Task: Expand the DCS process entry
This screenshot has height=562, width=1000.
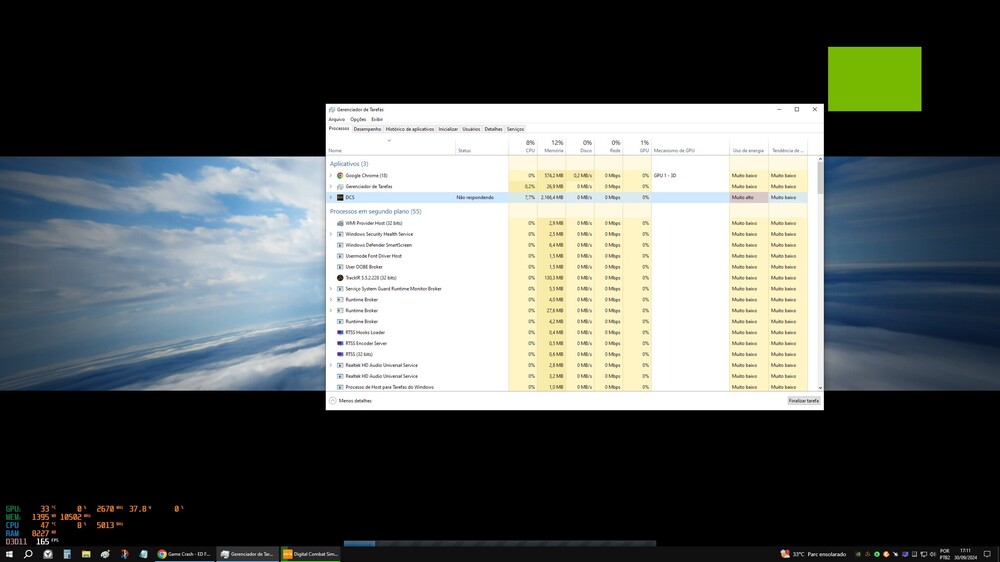Action: [331, 197]
